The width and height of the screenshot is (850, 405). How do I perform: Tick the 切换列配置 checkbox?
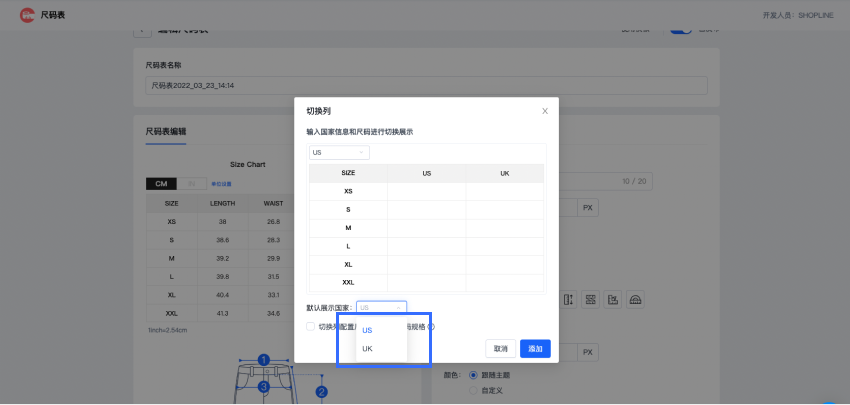pyautogui.click(x=310, y=326)
